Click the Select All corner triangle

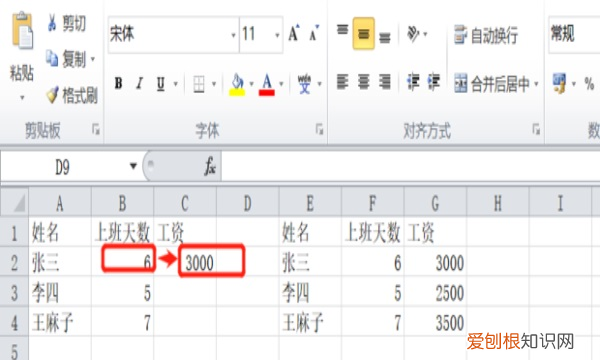click(15, 202)
